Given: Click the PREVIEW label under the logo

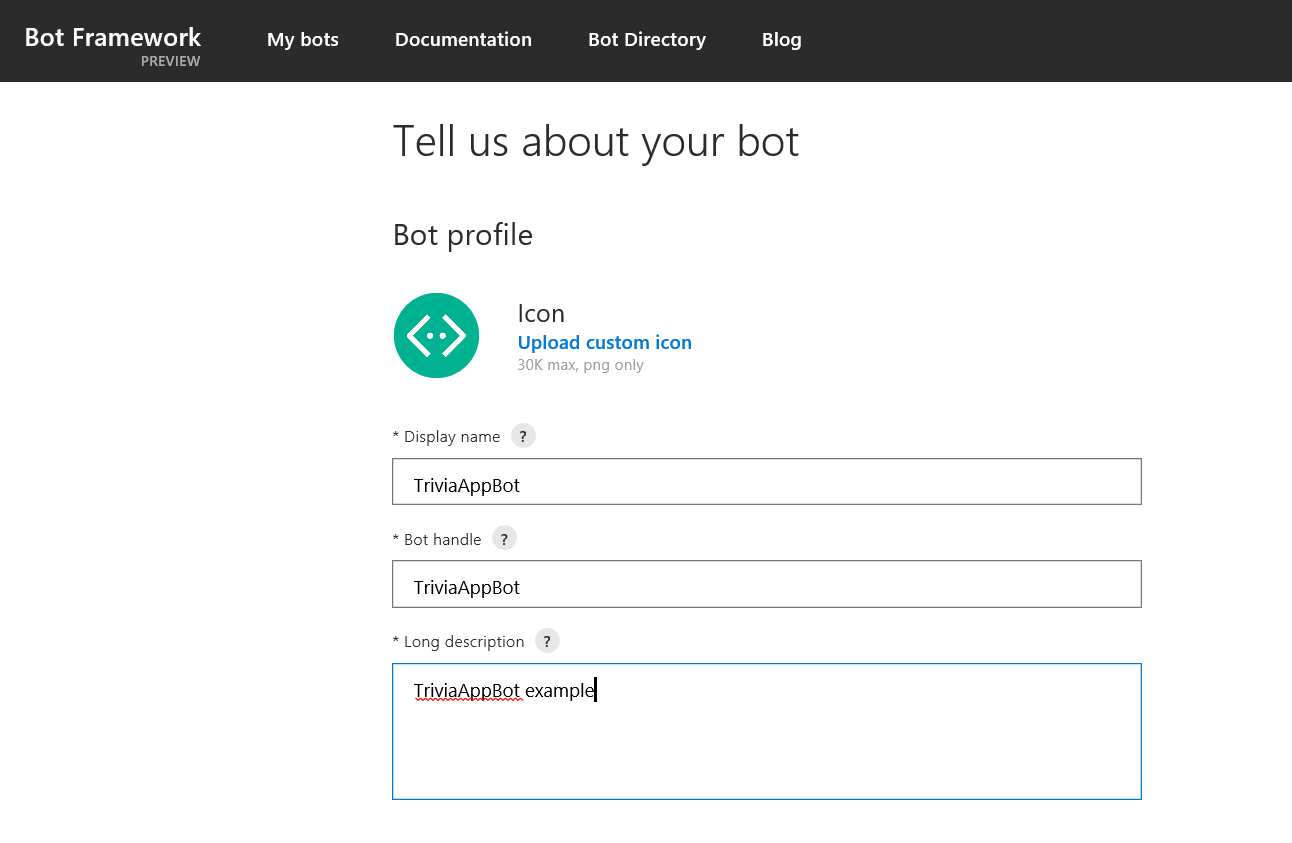Looking at the screenshot, I should [x=170, y=61].
